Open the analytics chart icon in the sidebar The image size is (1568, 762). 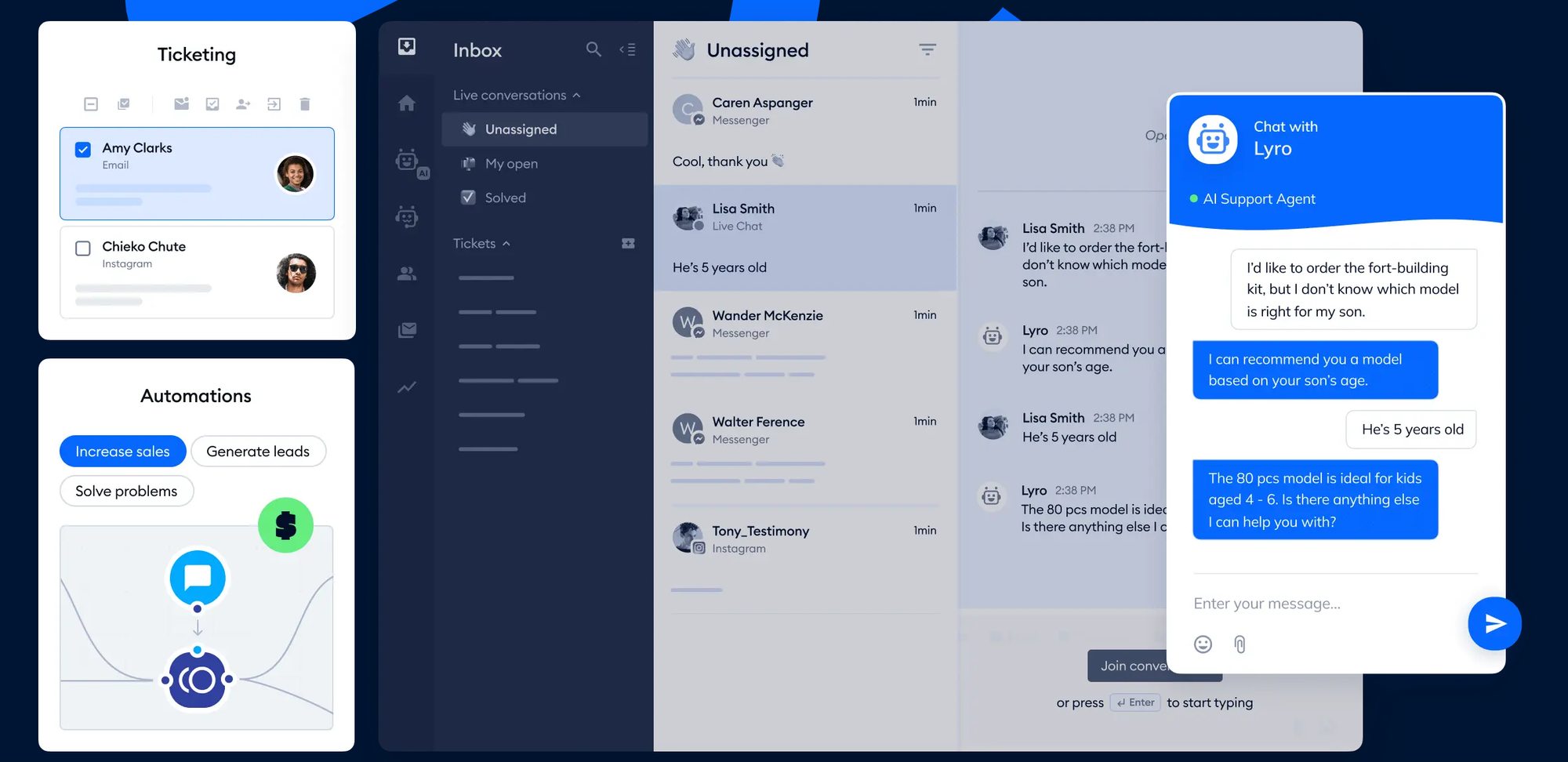pos(407,386)
